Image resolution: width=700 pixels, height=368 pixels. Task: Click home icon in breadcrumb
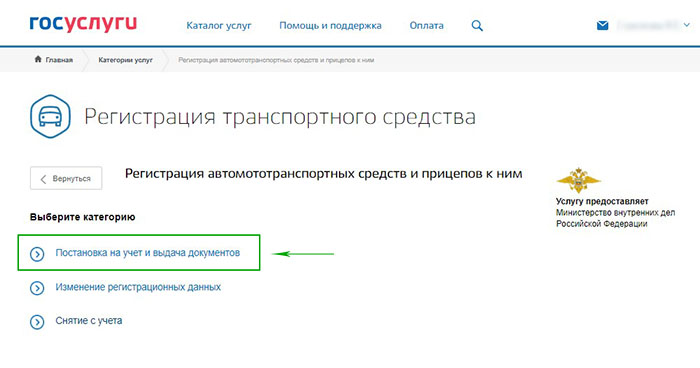pyautogui.click(x=38, y=59)
